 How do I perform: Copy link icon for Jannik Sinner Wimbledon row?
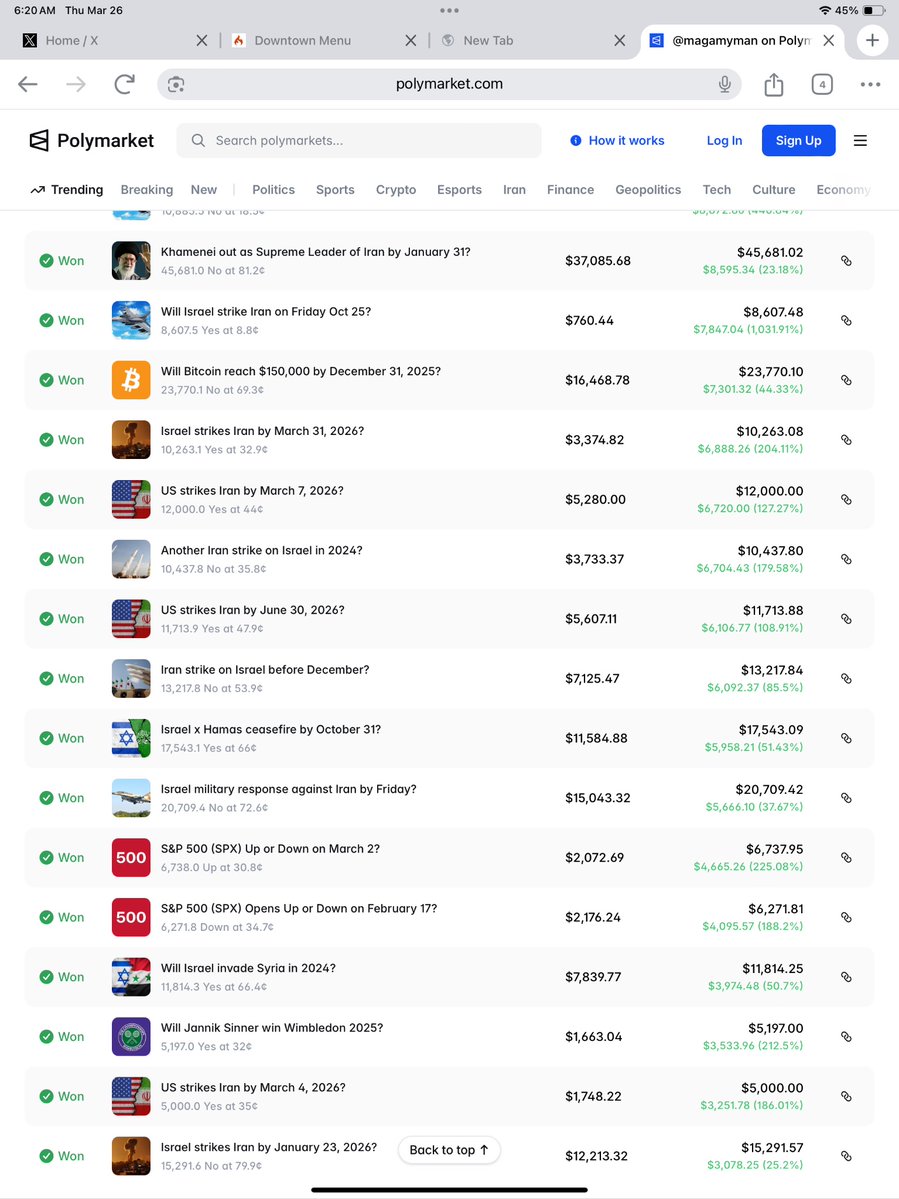click(x=846, y=1036)
